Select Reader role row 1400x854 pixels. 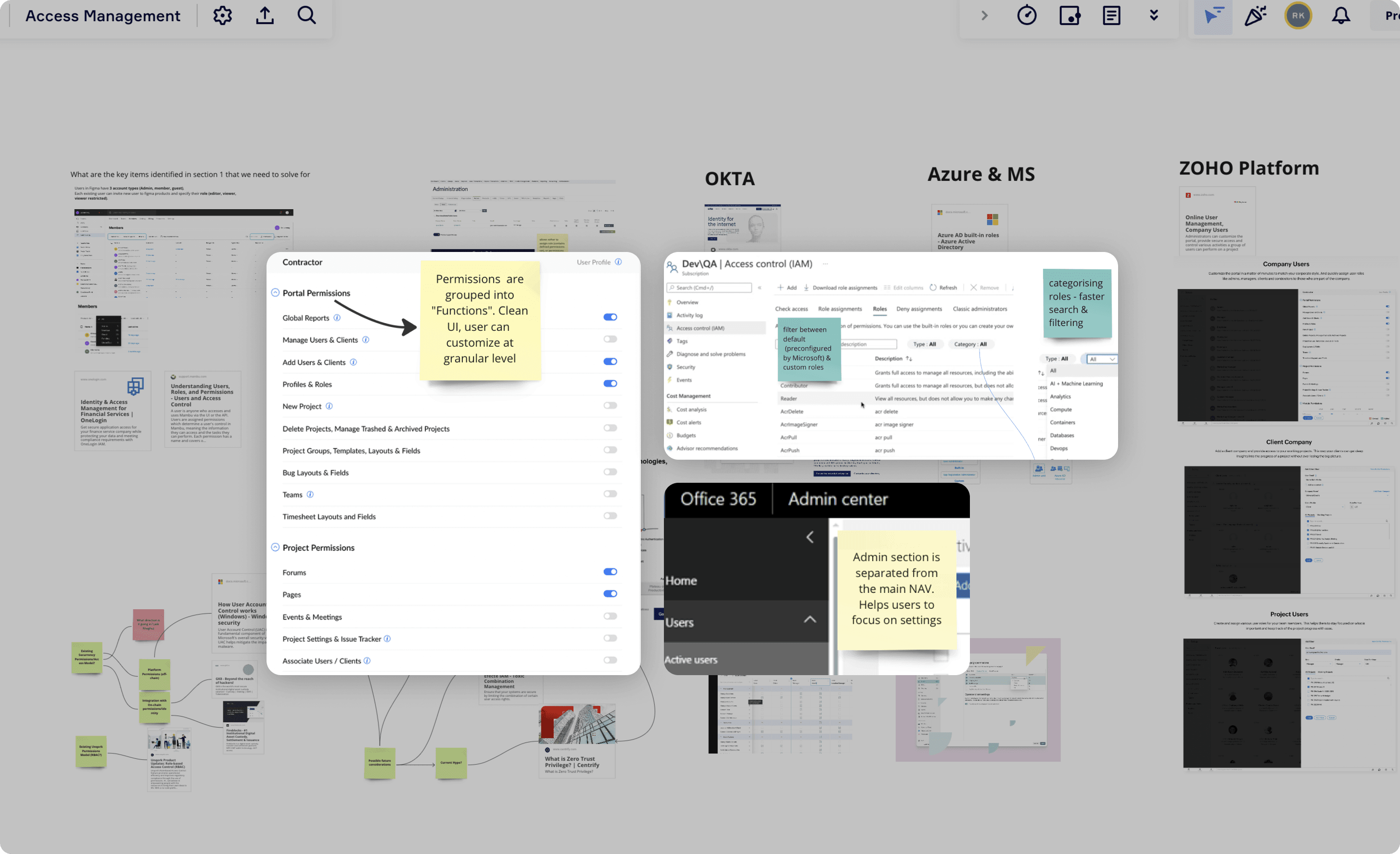tap(896, 399)
